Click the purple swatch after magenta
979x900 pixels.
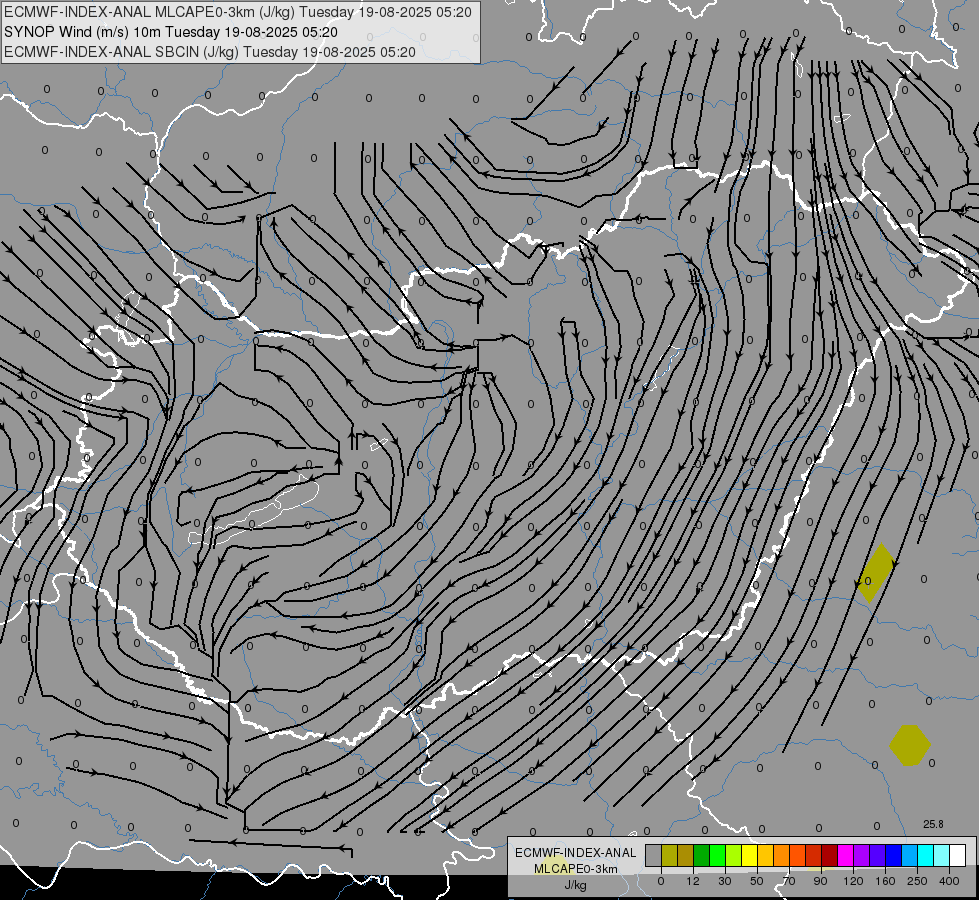click(862, 855)
